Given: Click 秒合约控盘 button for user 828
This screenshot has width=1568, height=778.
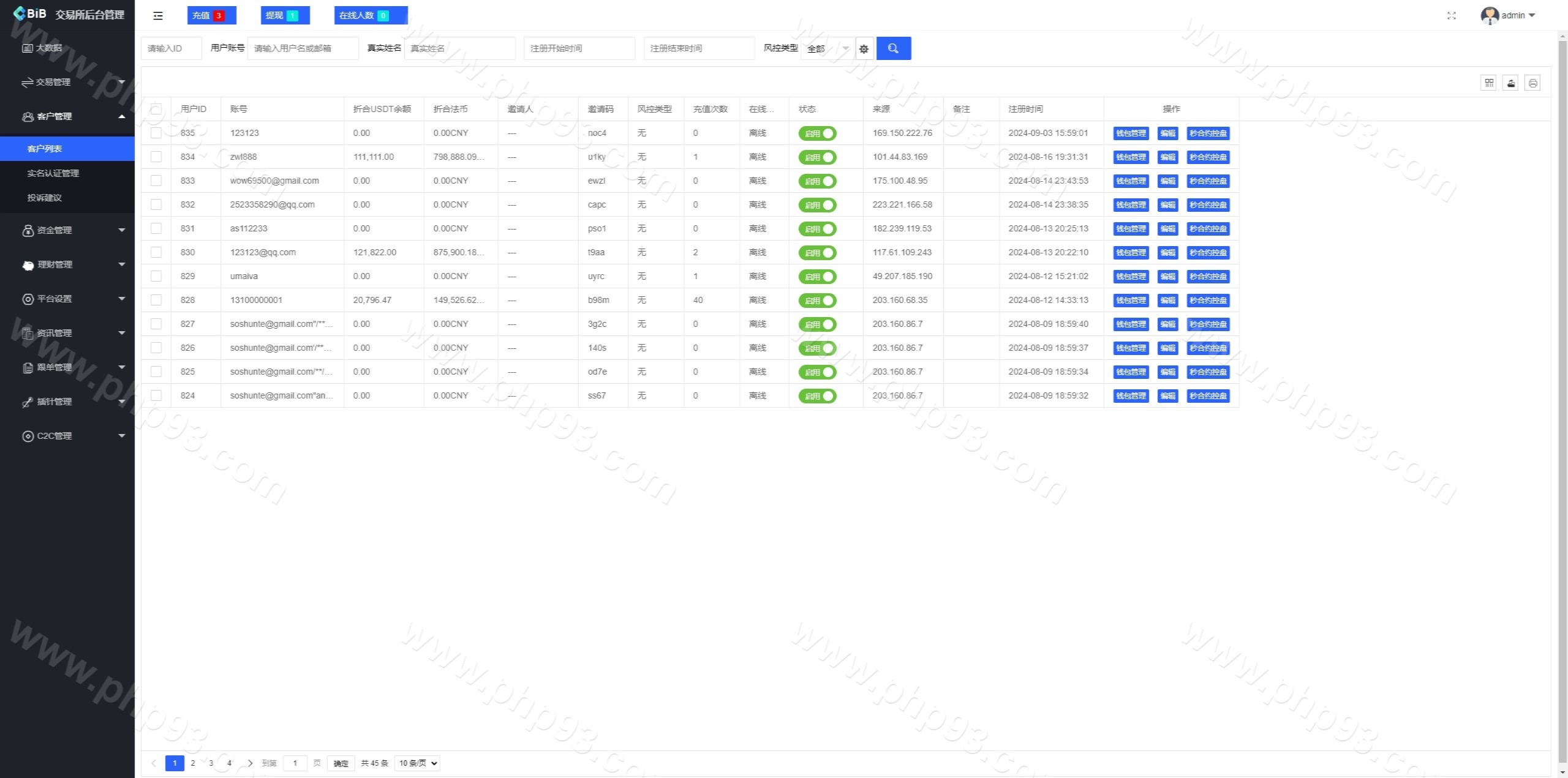Looking at the screenshot, I should click(x=1208, y=301).
